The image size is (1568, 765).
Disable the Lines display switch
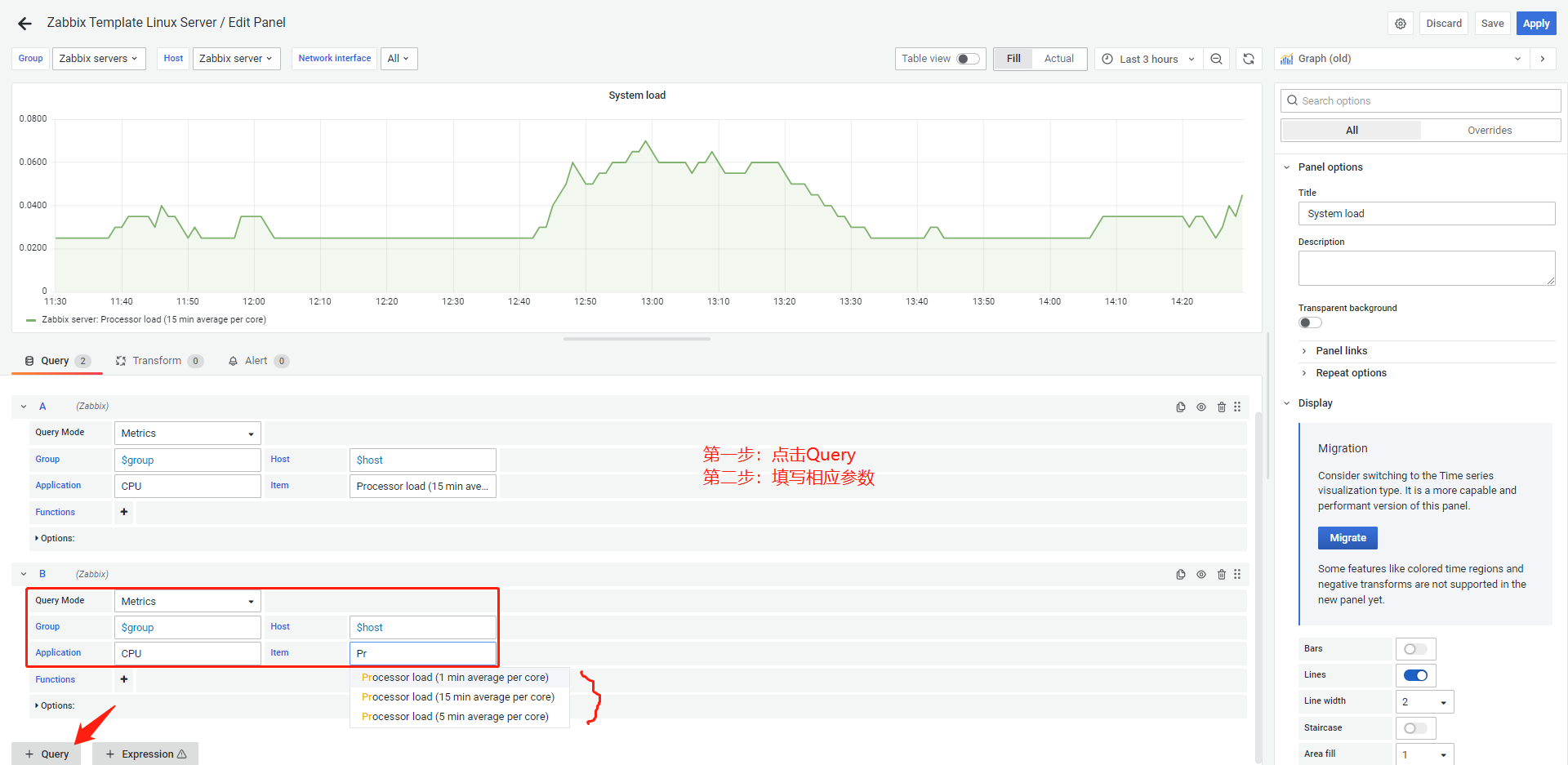(x=1415, y=675)
